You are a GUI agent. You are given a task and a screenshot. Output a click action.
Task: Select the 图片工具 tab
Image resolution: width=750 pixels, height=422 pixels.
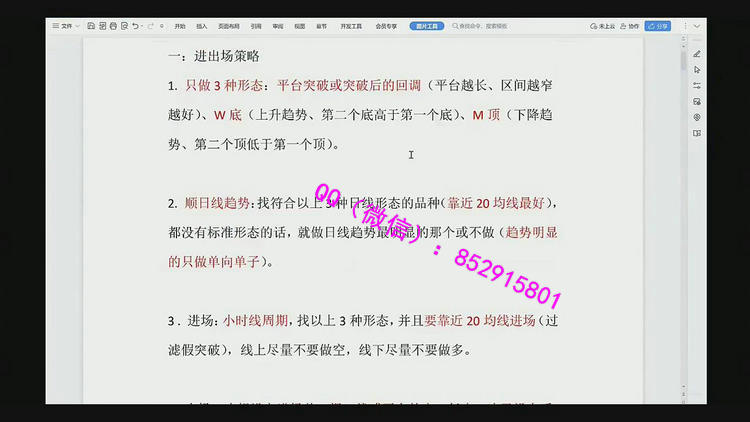click(427, 25)
